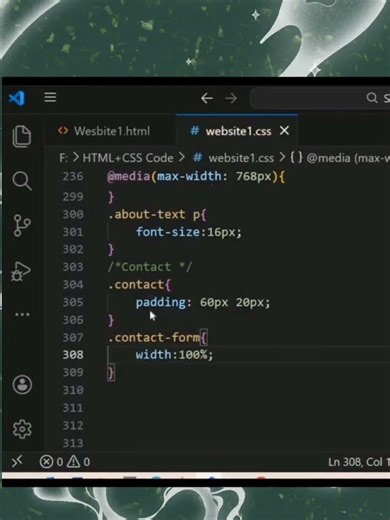Open the Source Control view
This screenshot has width=390, height=520.
click(22, 225)
